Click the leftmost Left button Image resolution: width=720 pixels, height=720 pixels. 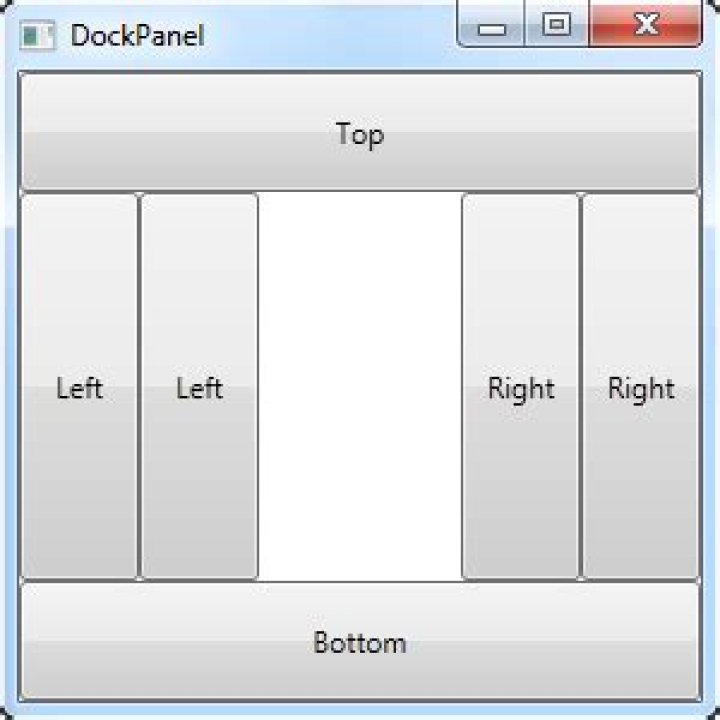(x=79, y=387)
